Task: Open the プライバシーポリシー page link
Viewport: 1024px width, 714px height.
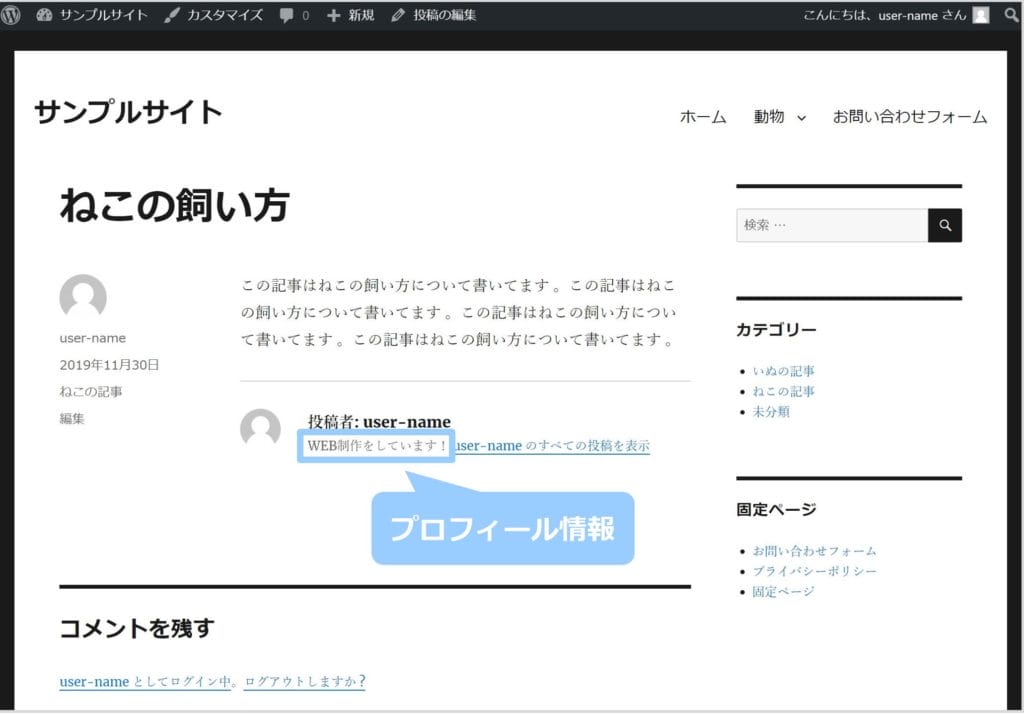Action: (x=814, y=571)
